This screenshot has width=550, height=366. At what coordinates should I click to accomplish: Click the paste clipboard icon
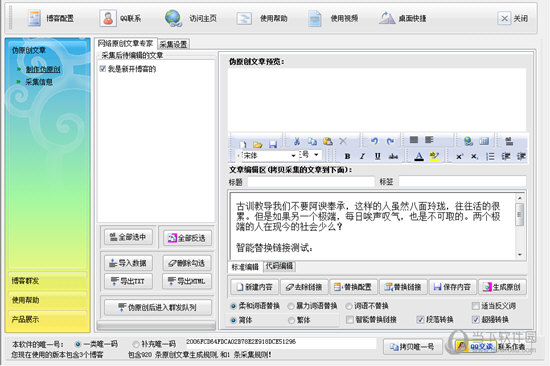pos(328,141)
